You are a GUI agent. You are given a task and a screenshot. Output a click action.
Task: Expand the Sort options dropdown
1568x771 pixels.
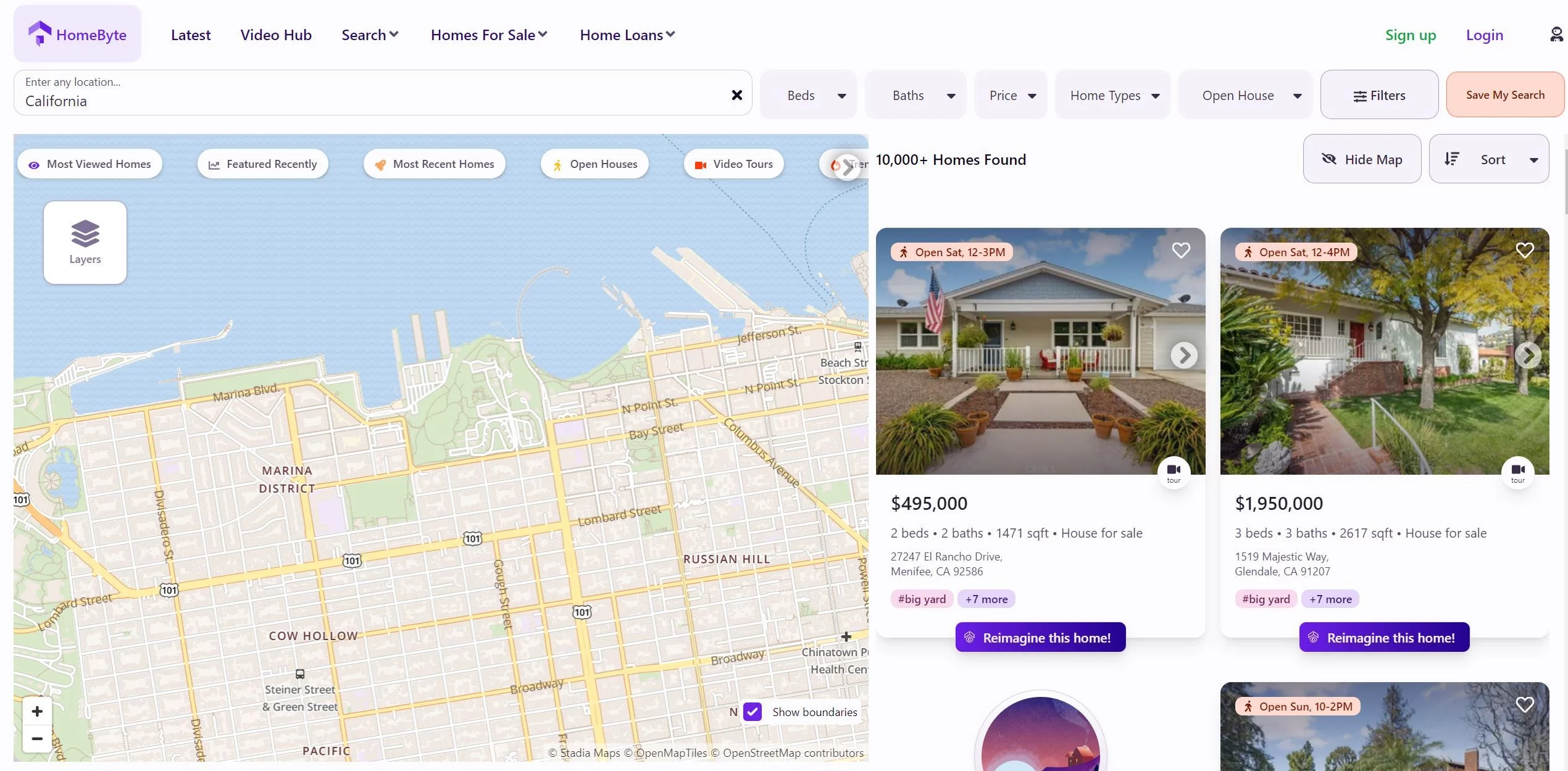click(1490, 158)
